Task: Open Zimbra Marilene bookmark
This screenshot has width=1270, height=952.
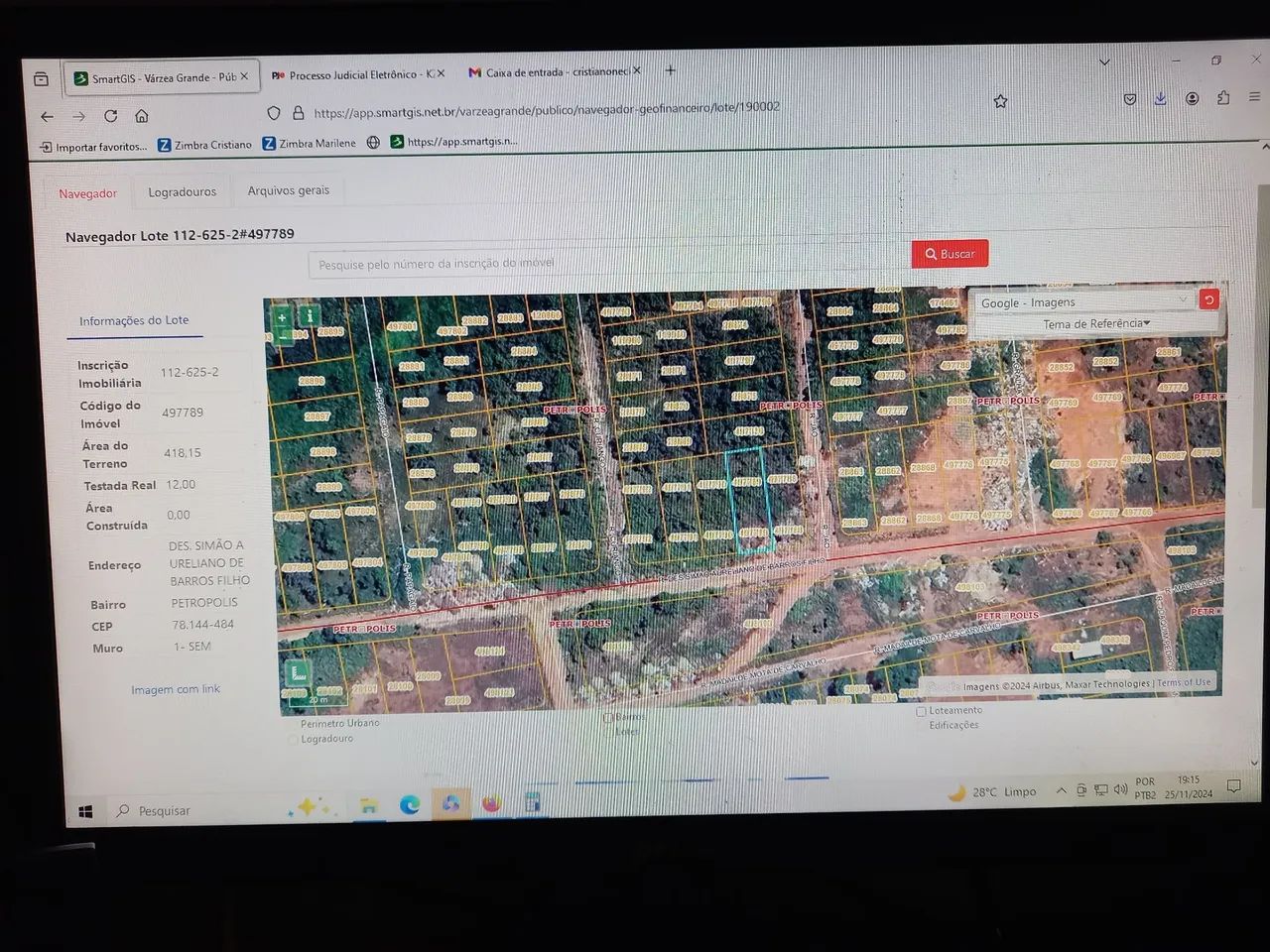Action: (309, 143)
